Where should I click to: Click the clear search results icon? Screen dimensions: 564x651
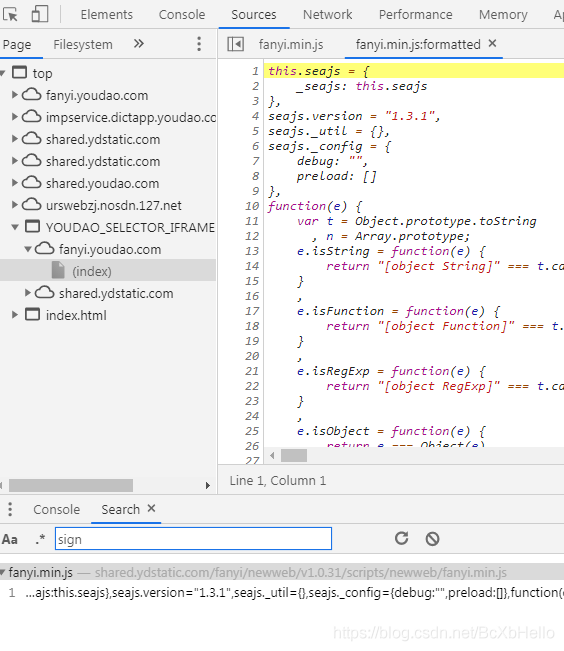[432, 539]
